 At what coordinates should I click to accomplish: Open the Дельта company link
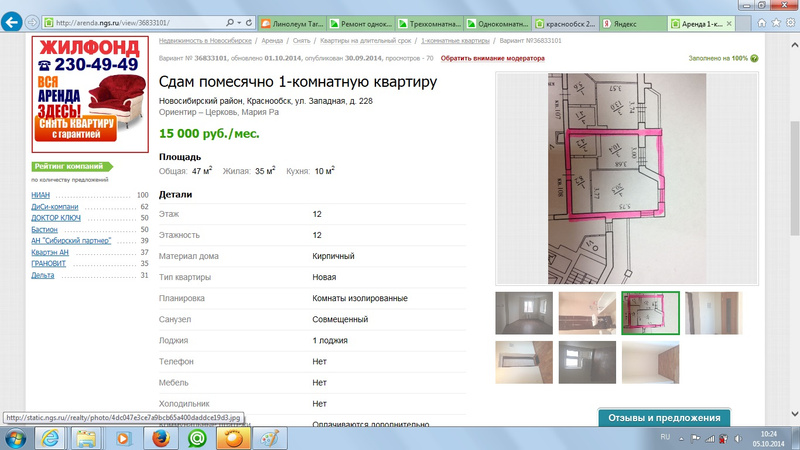(x=42, y=276)
